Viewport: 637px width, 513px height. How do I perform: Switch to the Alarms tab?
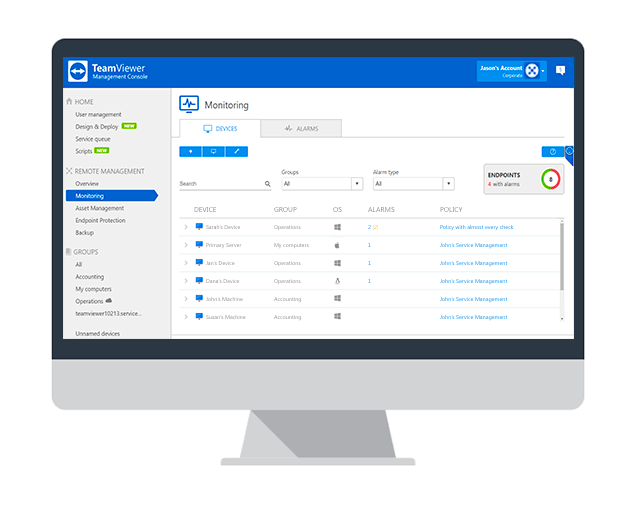tap(301, 128)
